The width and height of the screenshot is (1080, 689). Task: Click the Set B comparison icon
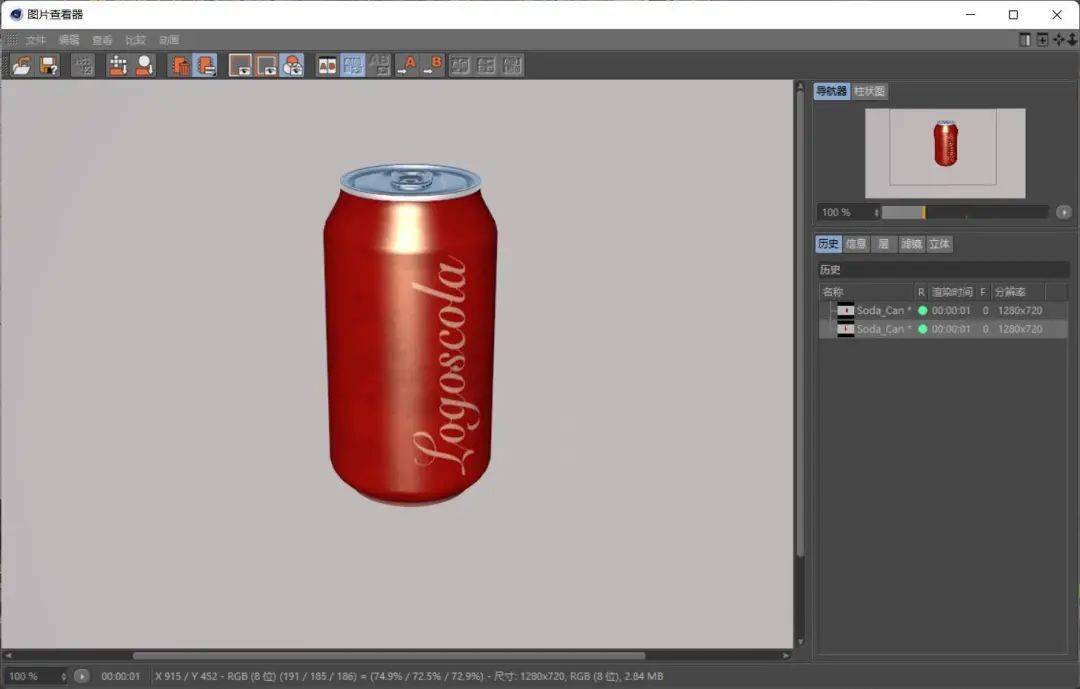pos(433,66)
